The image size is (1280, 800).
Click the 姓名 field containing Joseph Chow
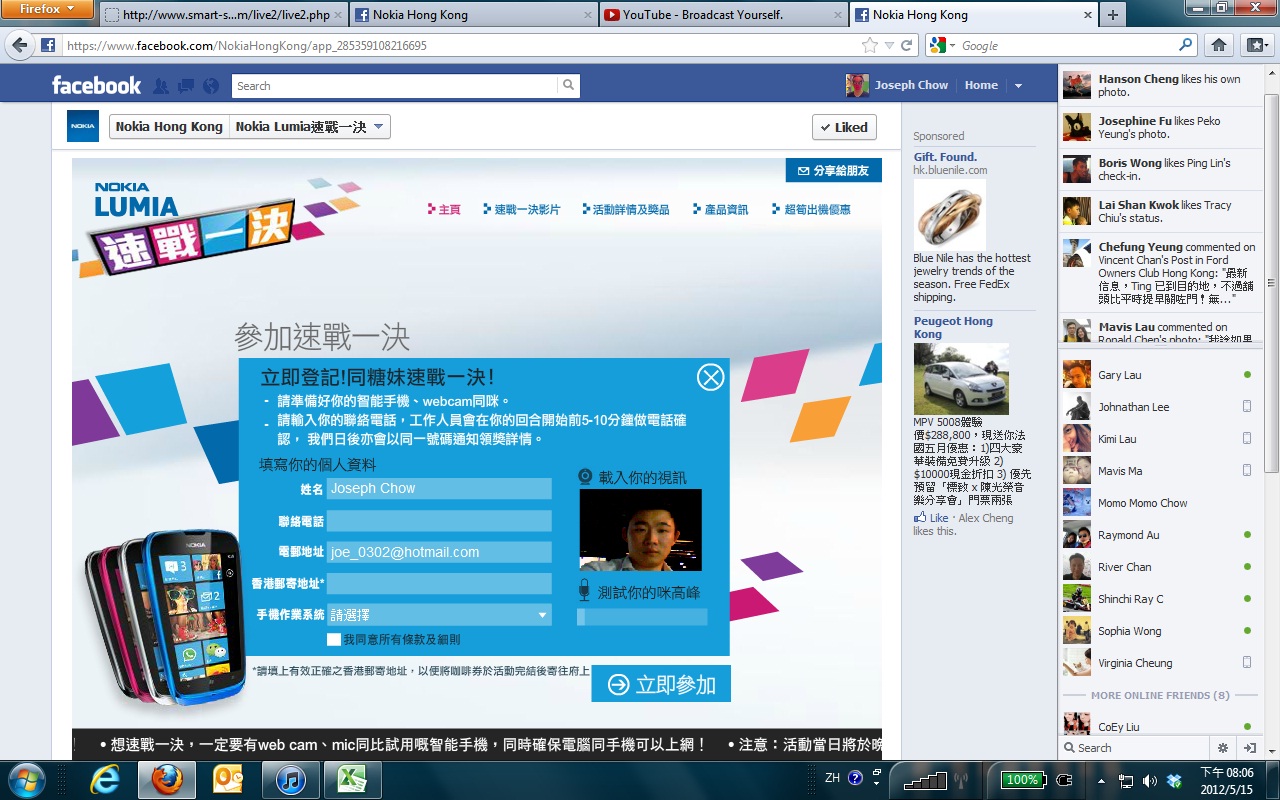click(439, 488)
